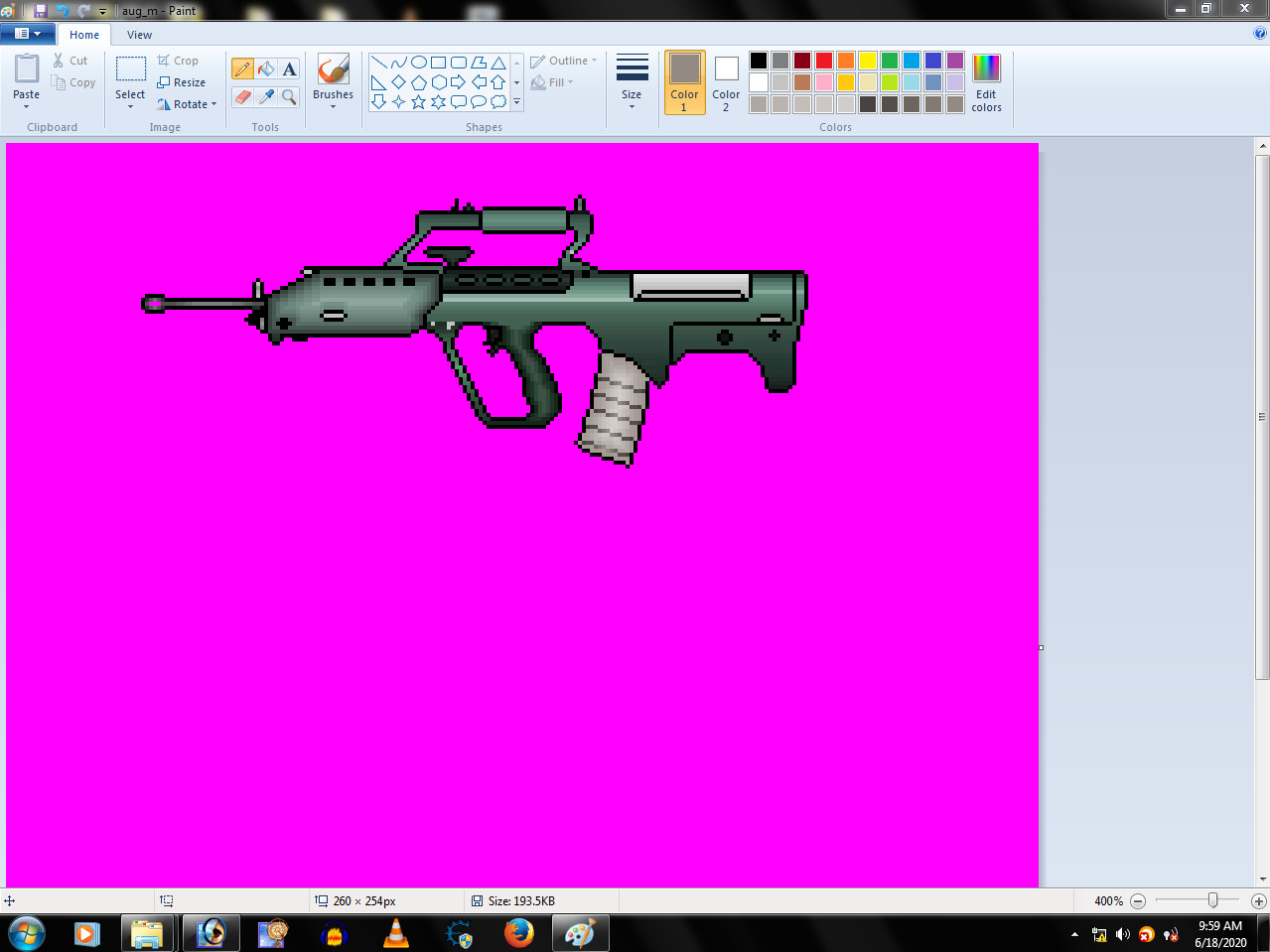Select the red color swatch
Viewport: 1270px width, 952px height.
[x=822, y=60]
